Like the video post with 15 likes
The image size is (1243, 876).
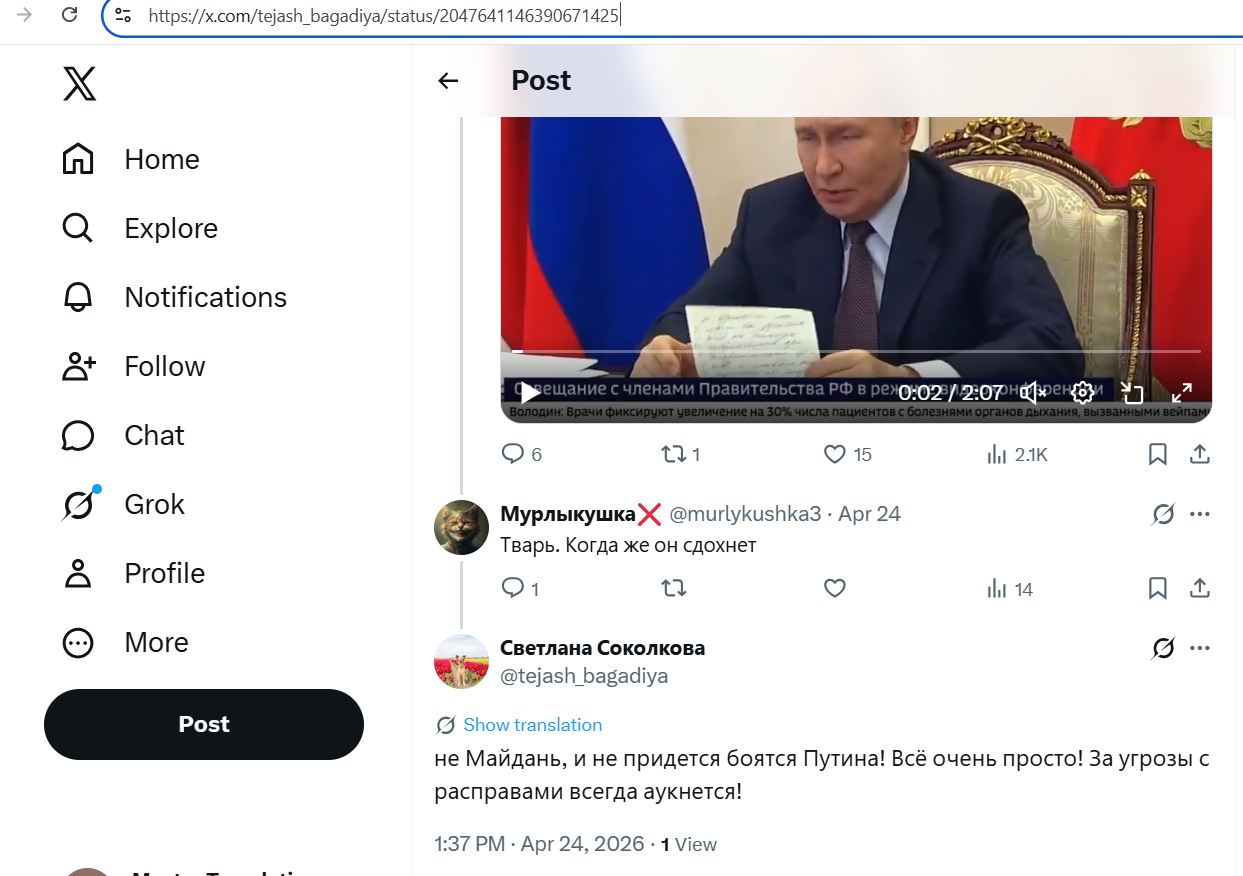(835, 455)
